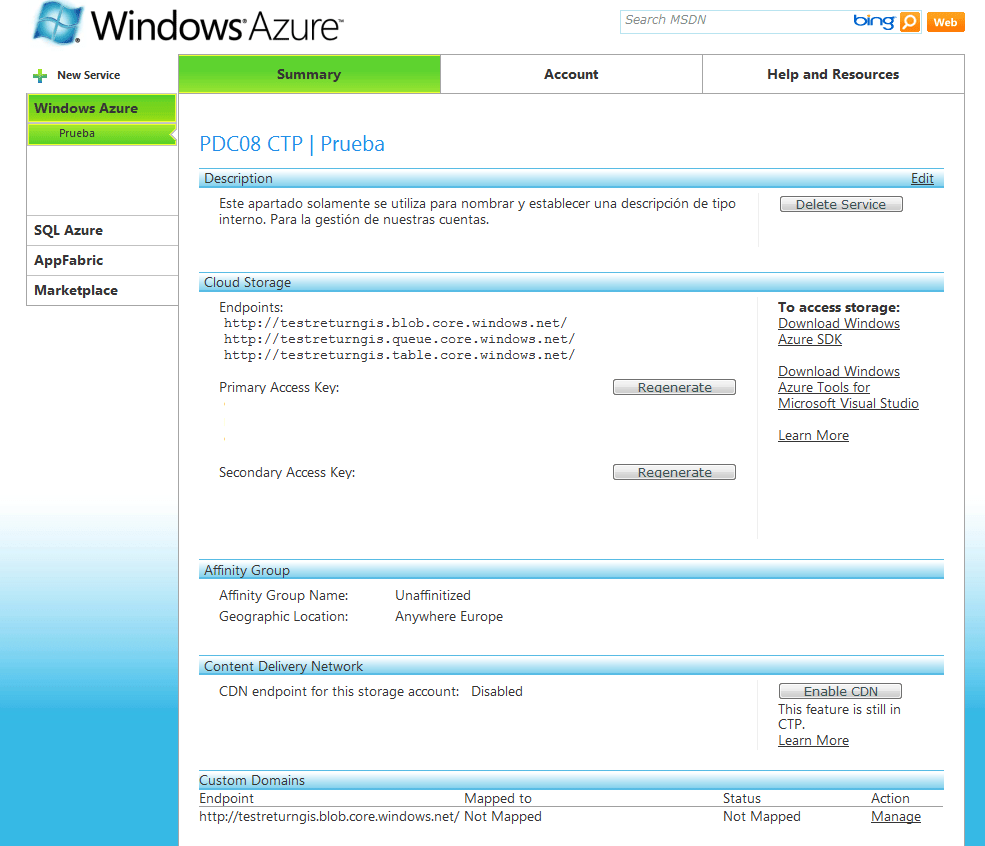This screenshot has height=846, width=985.
Task: Open Download Windows Azure SDK link
Action: (x=839, y=332)
